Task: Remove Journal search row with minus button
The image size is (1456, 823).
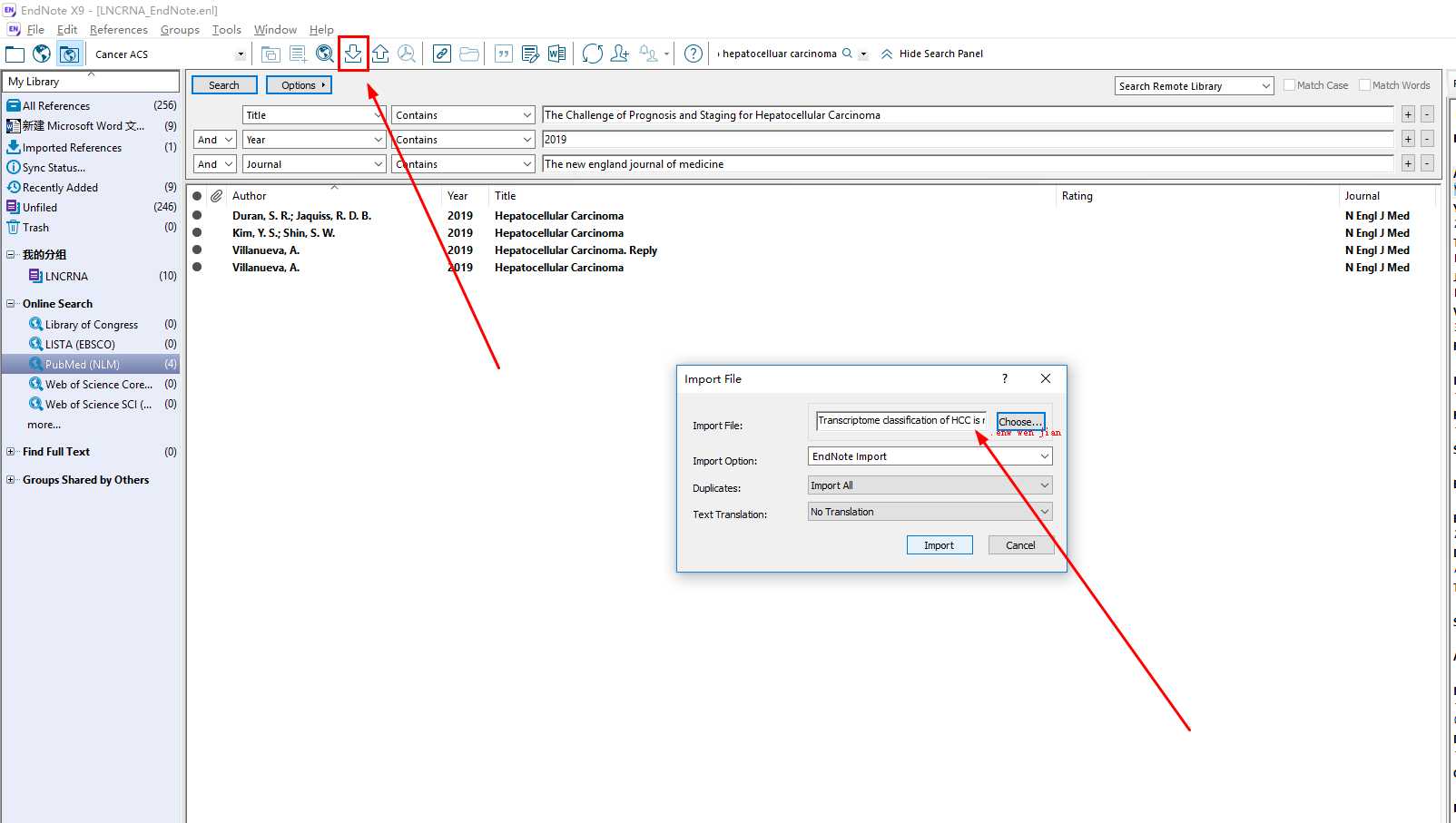Action: click(x=1427, y=163)
